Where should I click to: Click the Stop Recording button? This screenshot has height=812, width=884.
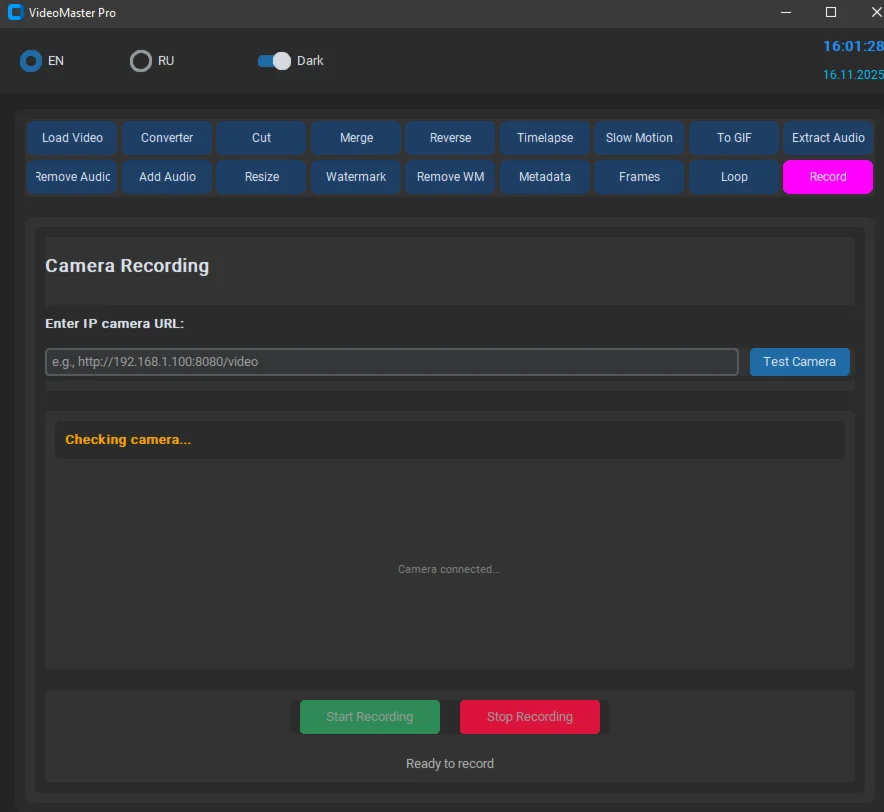pyautogui.click(x=530, y=717)
